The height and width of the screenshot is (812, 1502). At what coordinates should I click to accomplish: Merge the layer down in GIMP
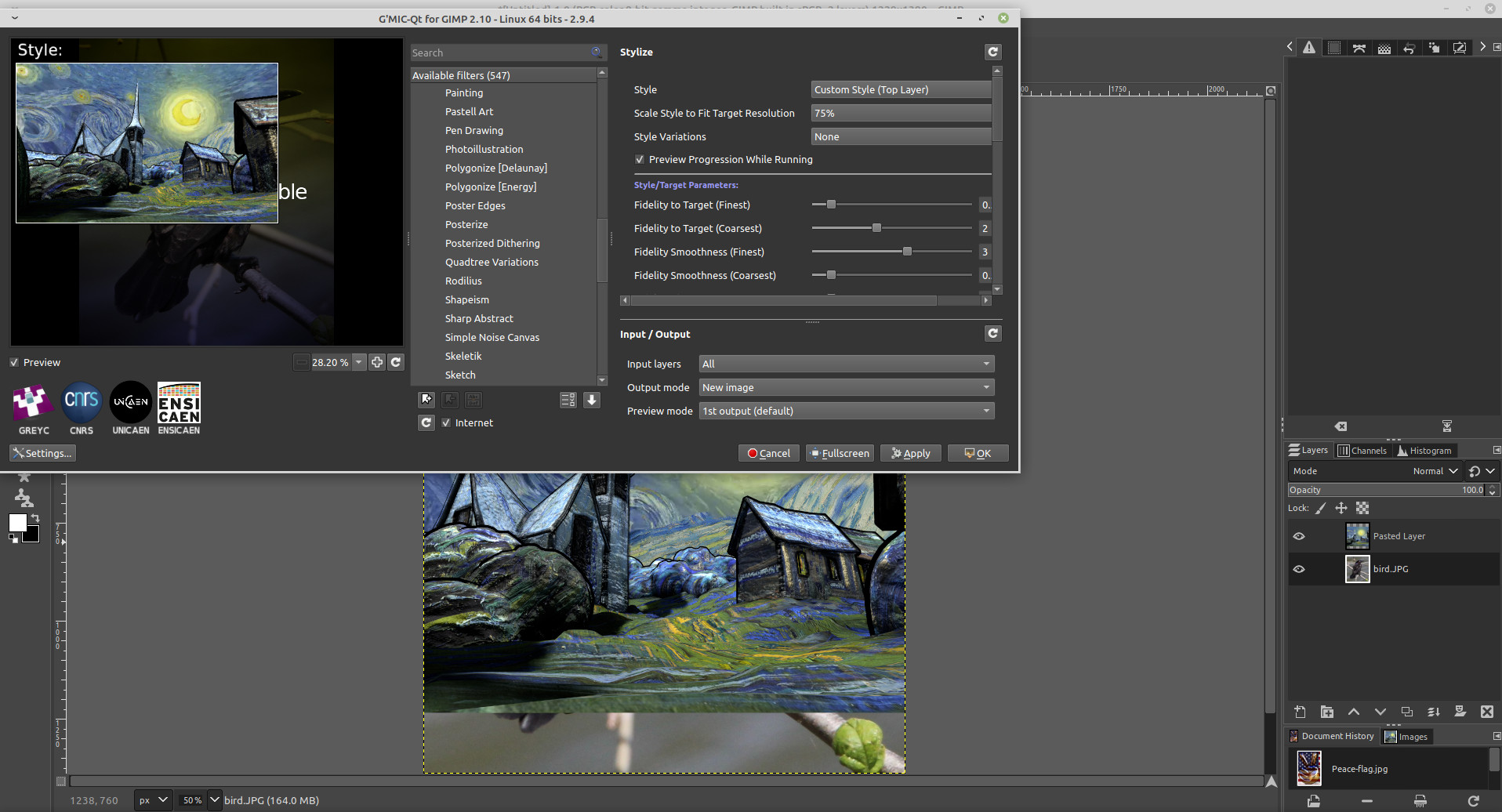click(x=1433, y=712)
